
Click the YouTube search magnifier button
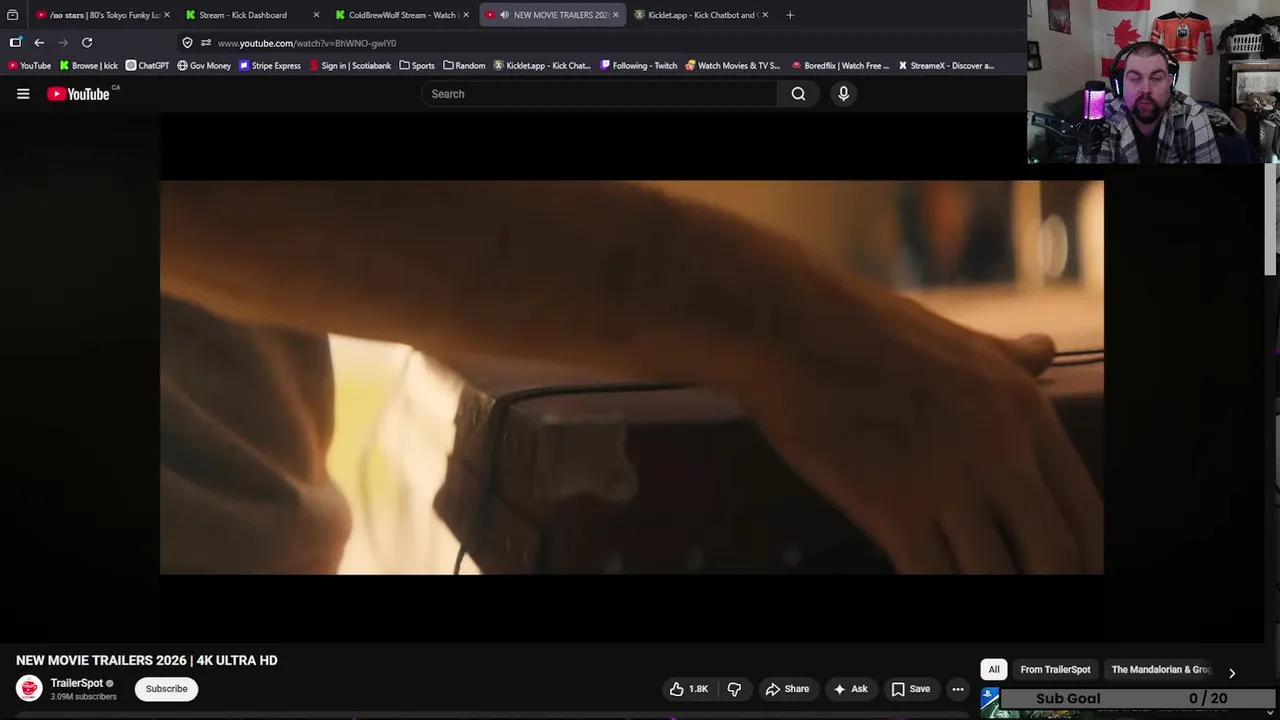pos(798,94)
